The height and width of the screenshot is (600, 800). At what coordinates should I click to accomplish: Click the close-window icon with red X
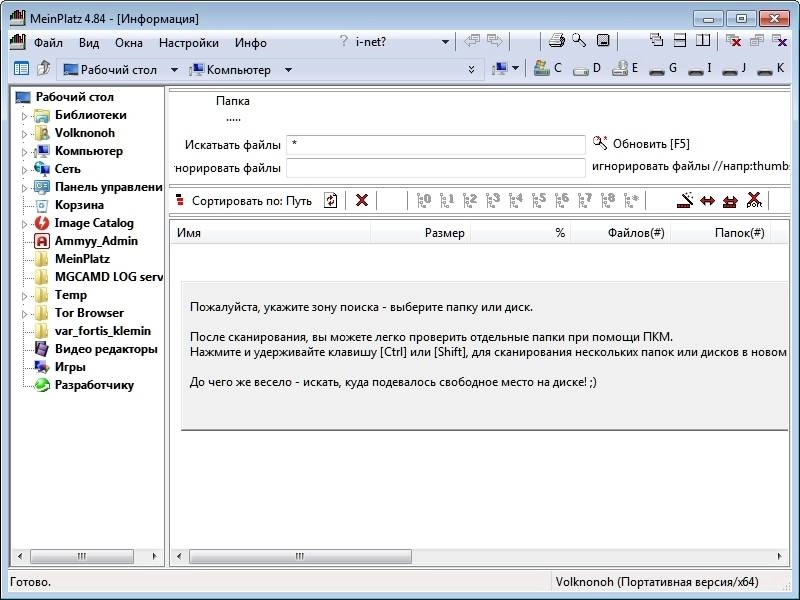733,41
